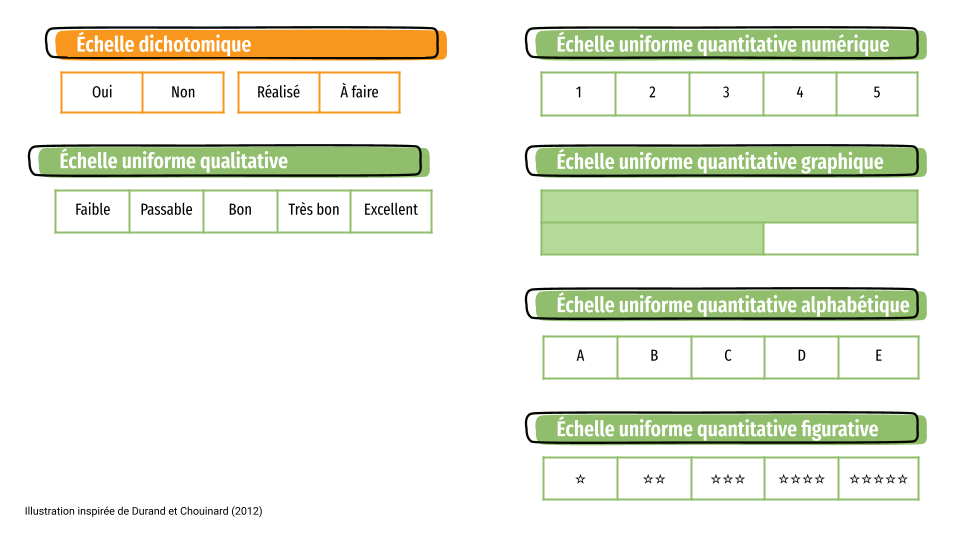960x540 pixels.
Task: Pick the three-star rating cell
Action: pos(728,479)
